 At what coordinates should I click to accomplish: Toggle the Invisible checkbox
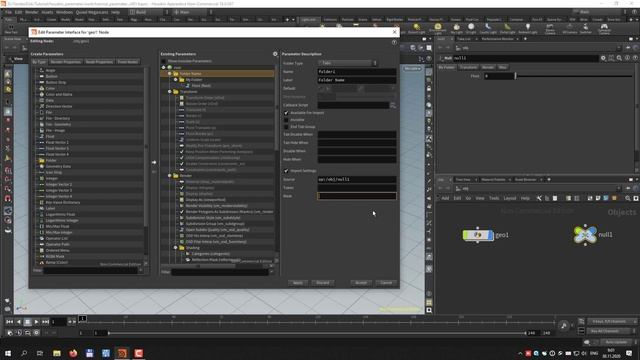pos(286,120)
